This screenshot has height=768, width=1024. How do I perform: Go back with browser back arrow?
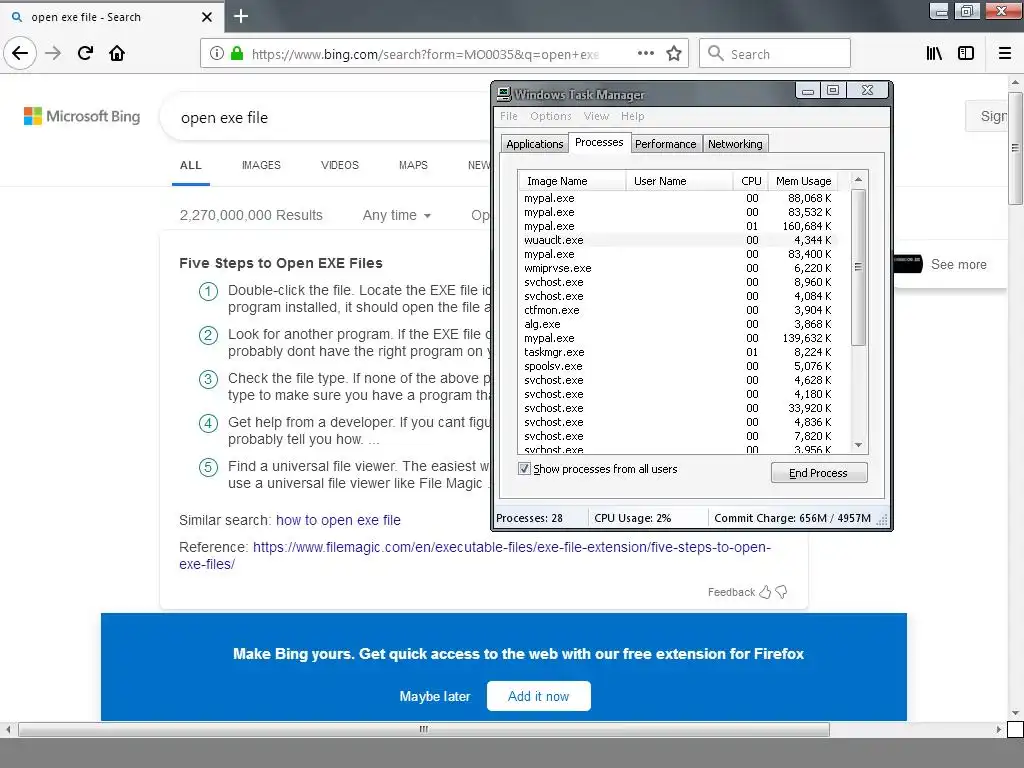[x=20, y=53]
